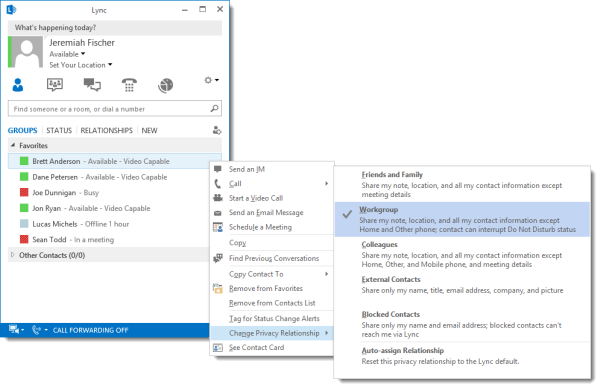Screen dimensions: 600x388
Task: Click the Lync logo in title bar
Action: [x=11, y=10]
